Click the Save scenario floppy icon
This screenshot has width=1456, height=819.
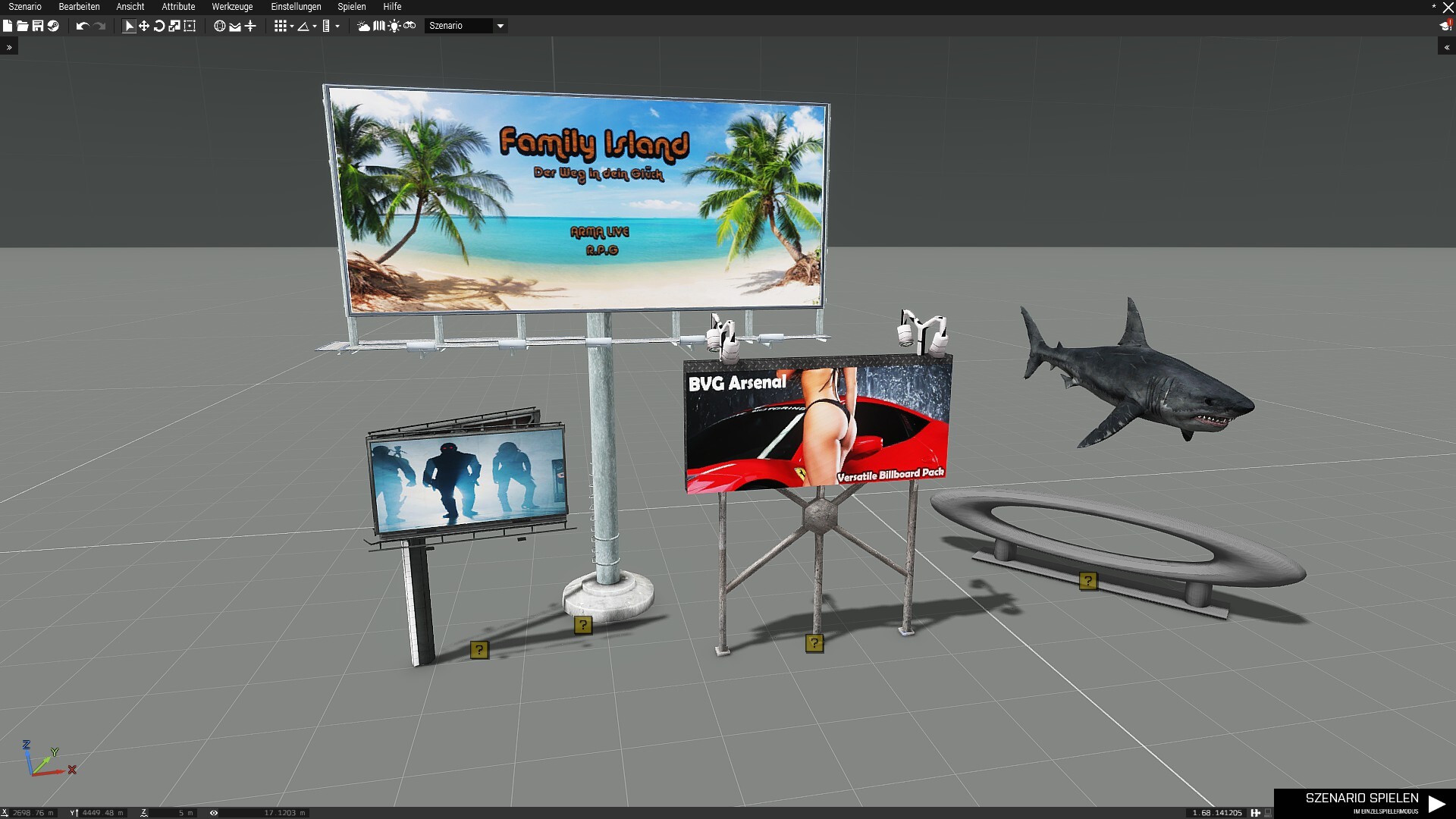(37, 26)
